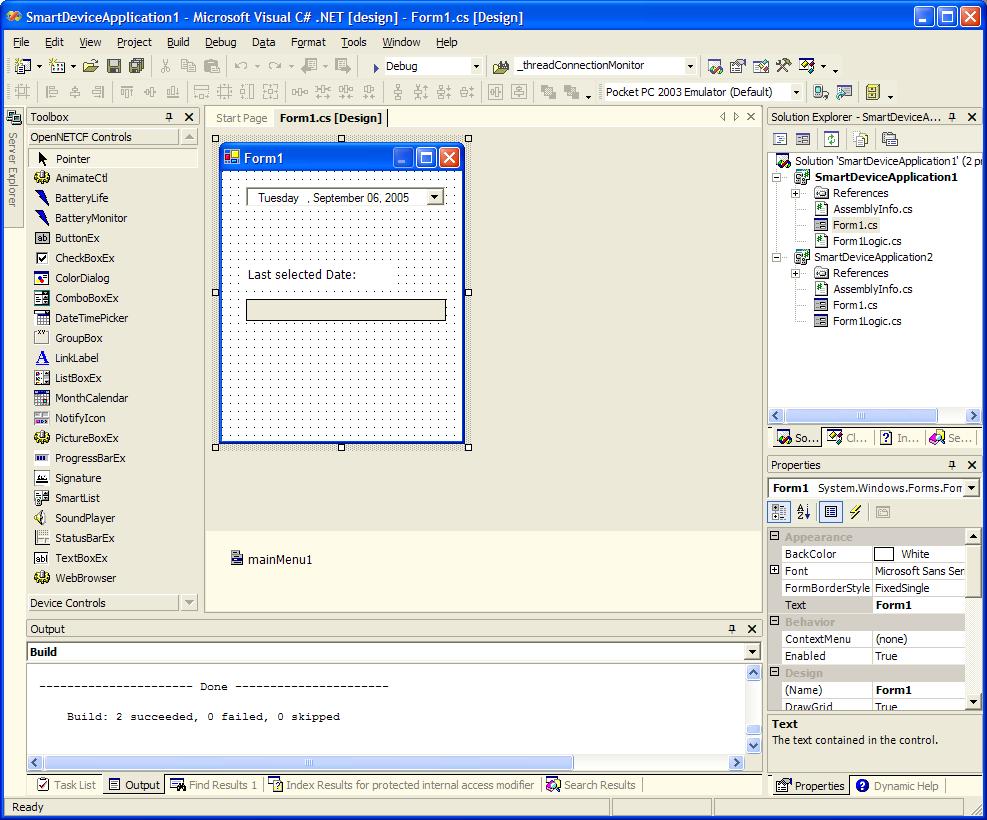The width and height of the screenshot is (987, 820).
Task: Click the Save All toolbar icon
Action: coord(137,66)
